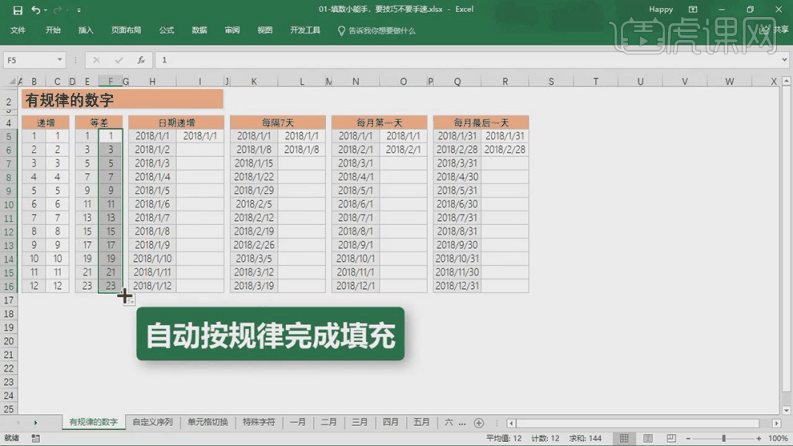Click the fx Insert Function icon

141,60
